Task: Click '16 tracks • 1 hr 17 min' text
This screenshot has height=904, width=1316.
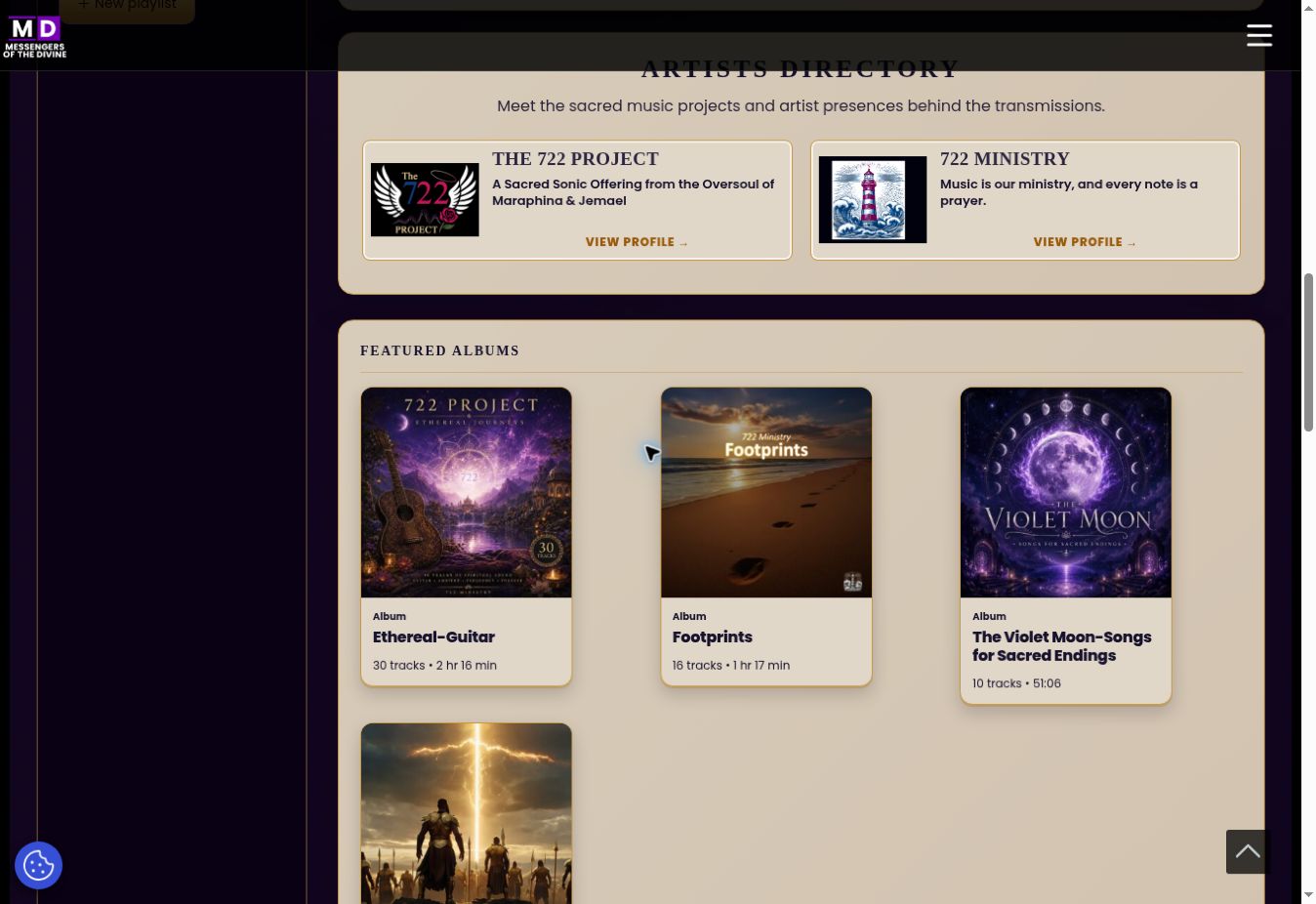Action: pyautogui.click(x=731, y=665)
